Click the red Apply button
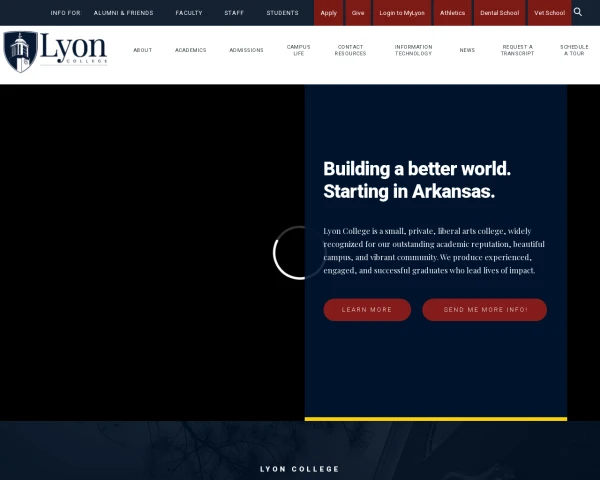This screenshot has width=600, height=480. pyautogui.click(x=328, y=13)
